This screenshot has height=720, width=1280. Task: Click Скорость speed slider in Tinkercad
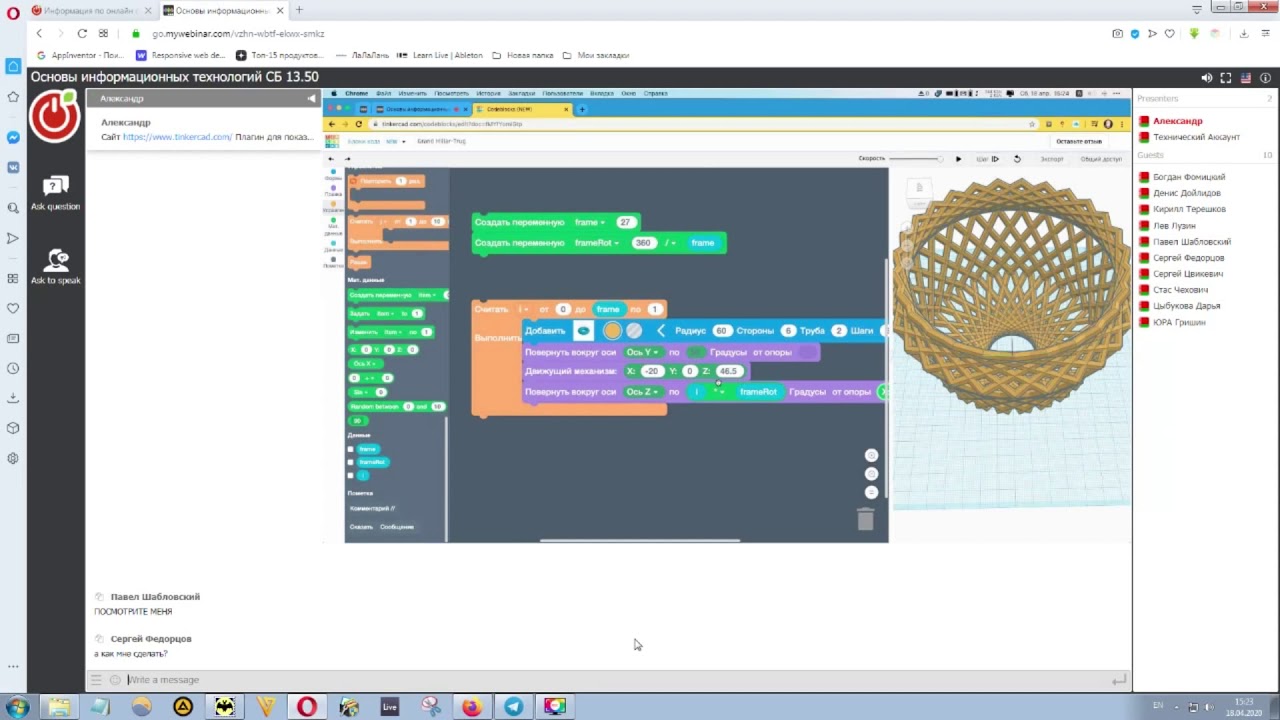coord(915,159)
